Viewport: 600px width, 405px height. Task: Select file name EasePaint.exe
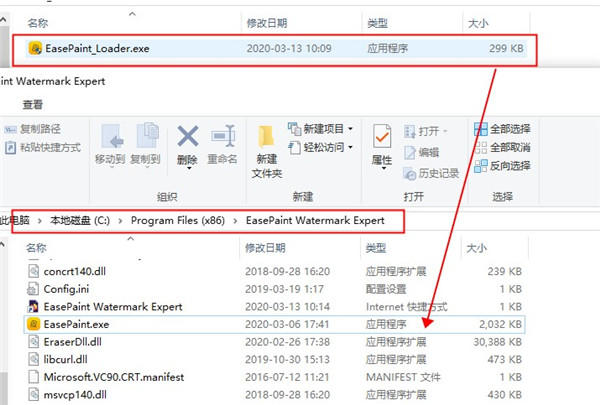pyautogui.click(x=77, y=324)
